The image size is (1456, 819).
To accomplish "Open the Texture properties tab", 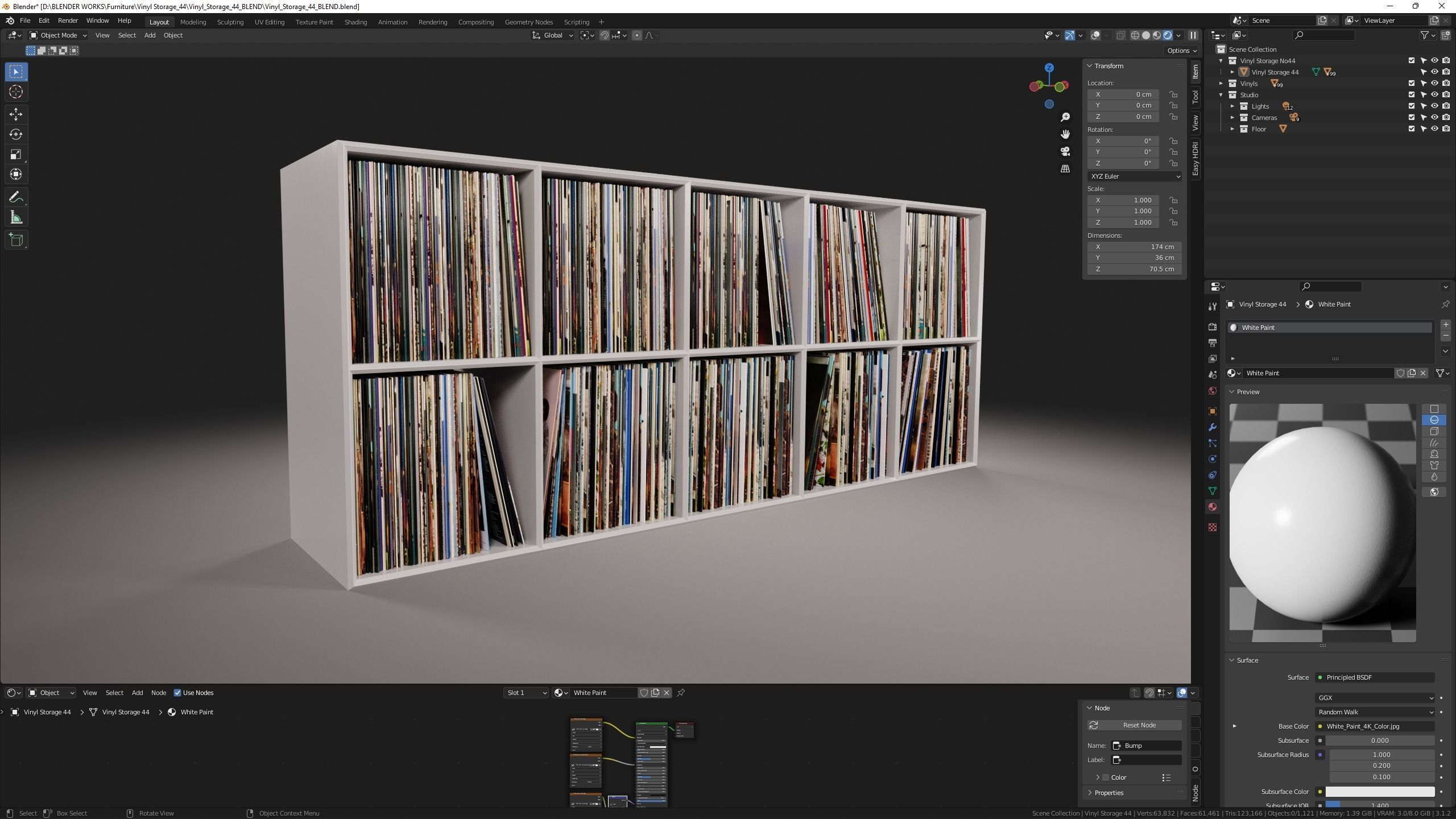I will point(1213,527).
